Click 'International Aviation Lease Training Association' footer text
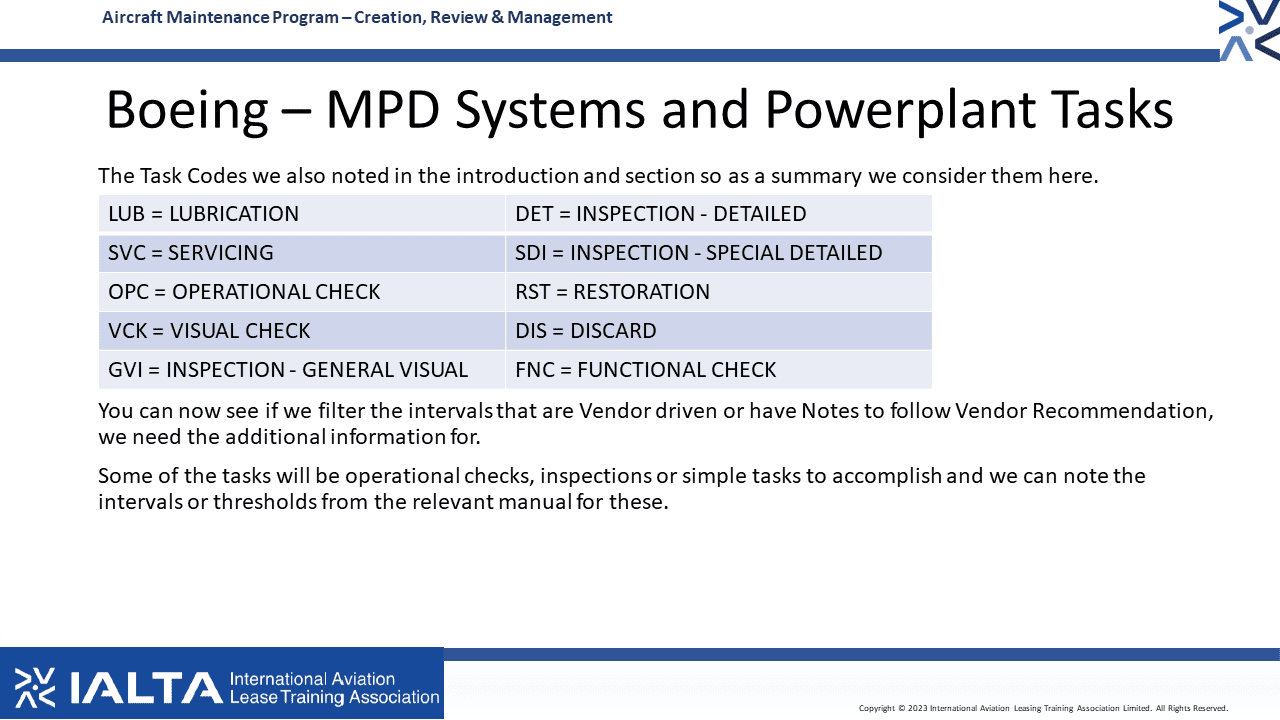This screenshot has width=1280, height=720. coord(334,688)
